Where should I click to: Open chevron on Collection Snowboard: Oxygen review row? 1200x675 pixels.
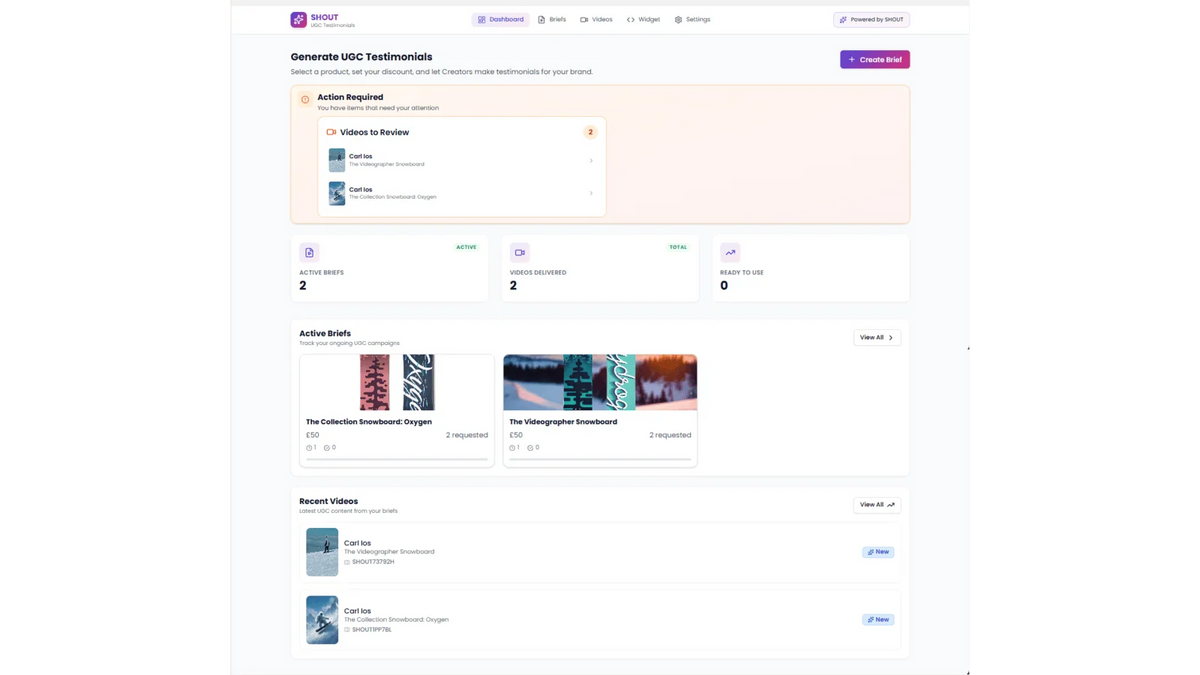[591, 193]
